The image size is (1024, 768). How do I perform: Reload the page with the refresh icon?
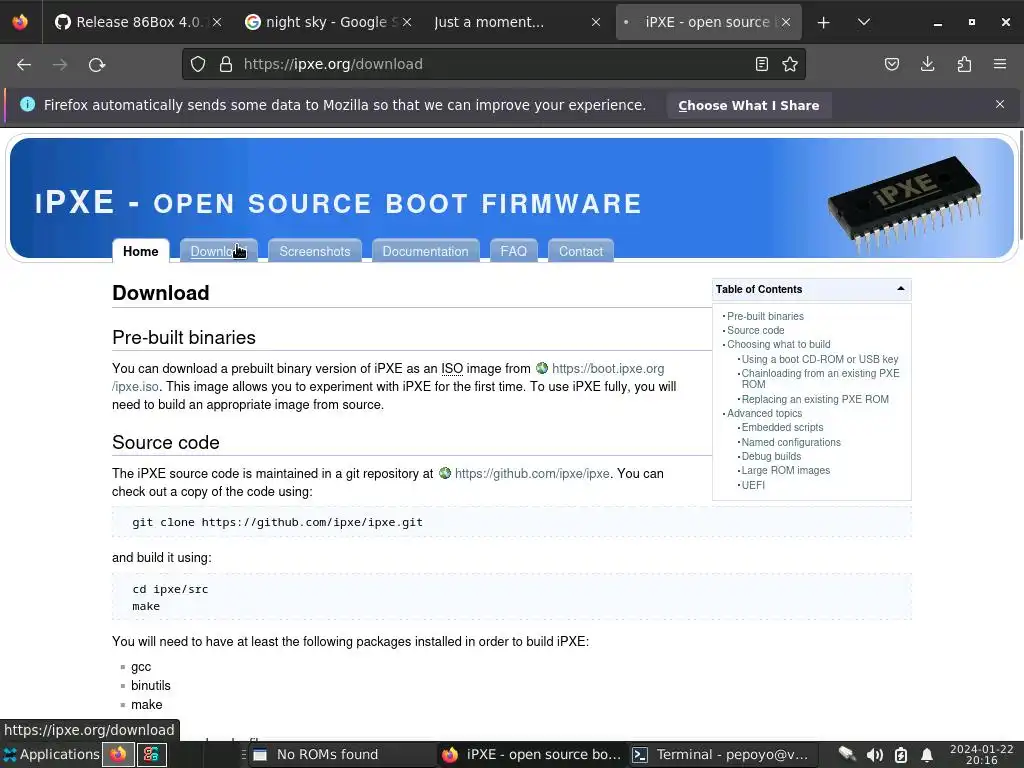pos(97,65)
